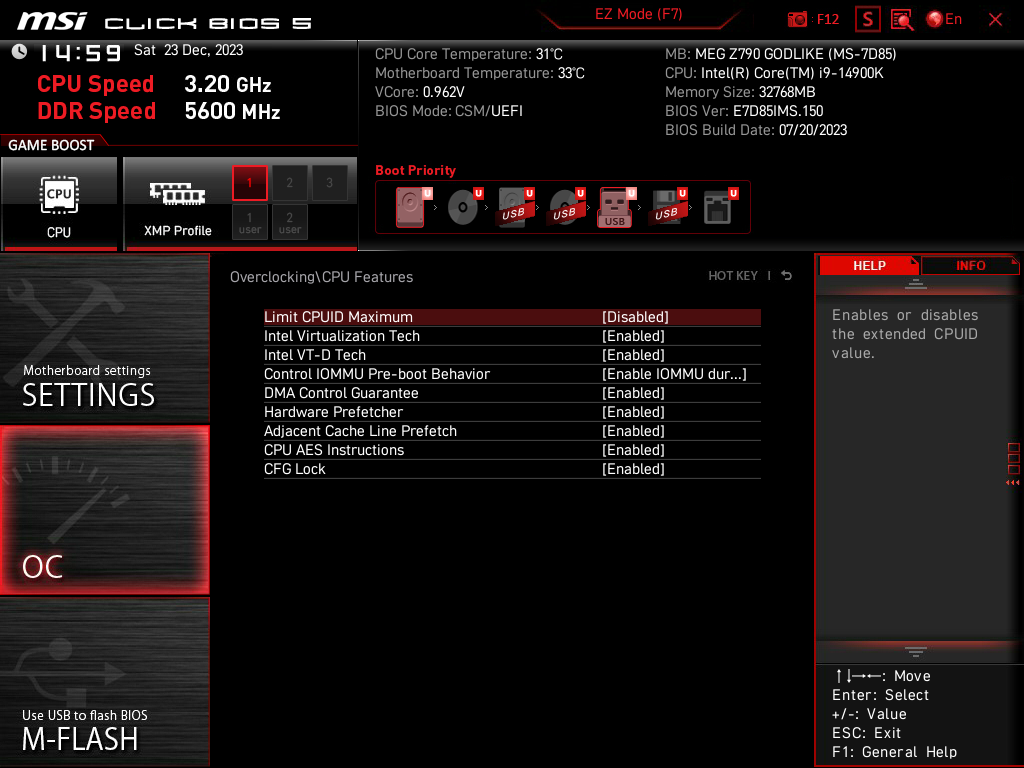This screenshot has width=1024, height=768.
Task: Change Hardware Prefetcher [Enabled] value
Action: [633, 411]
